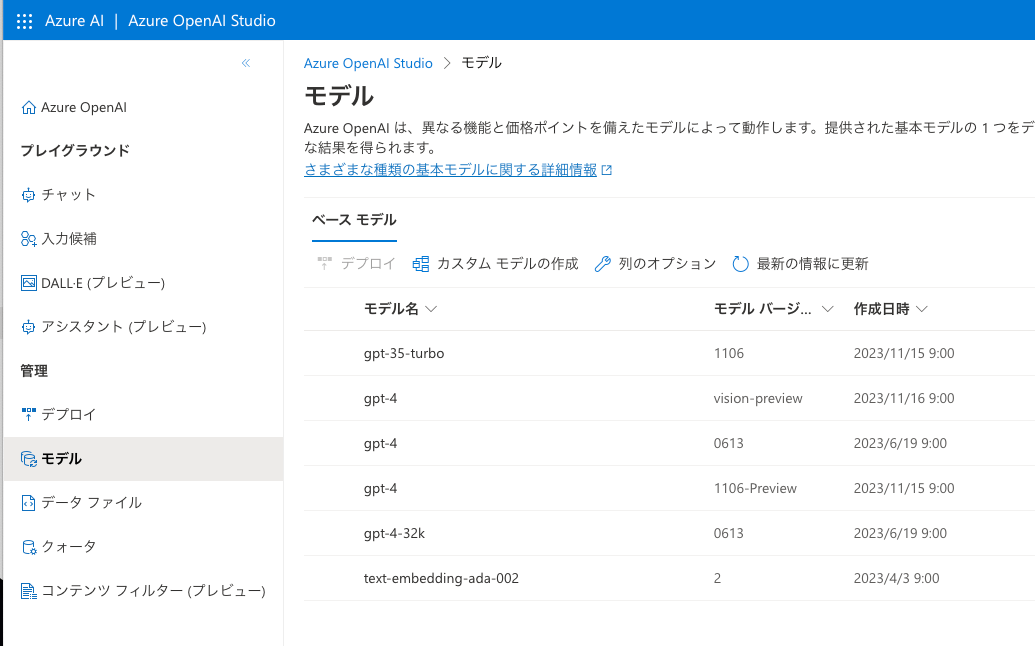Select gpt-4 vision-preview model row
This screenshot has height=646, width=1035.
[669, 399]
